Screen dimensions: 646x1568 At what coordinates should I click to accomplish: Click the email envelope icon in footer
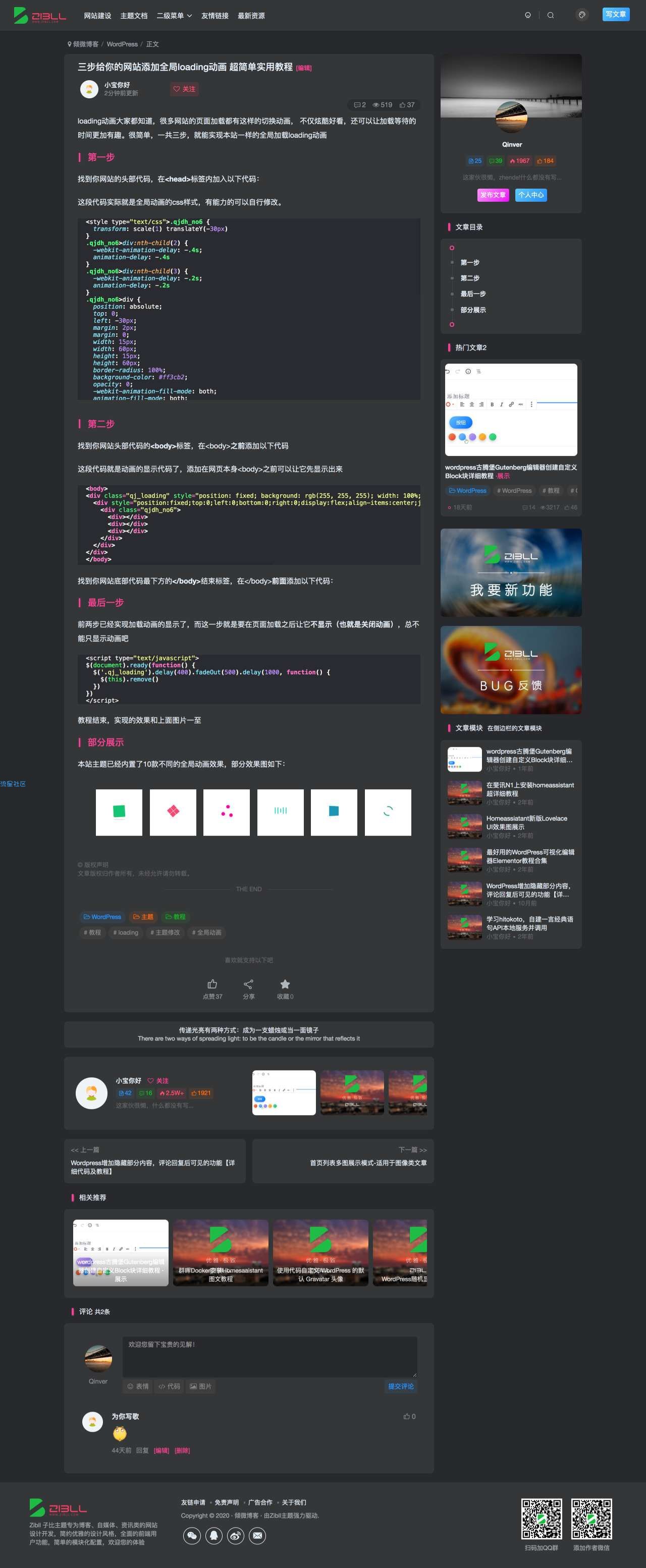[x=257, y=1536]
